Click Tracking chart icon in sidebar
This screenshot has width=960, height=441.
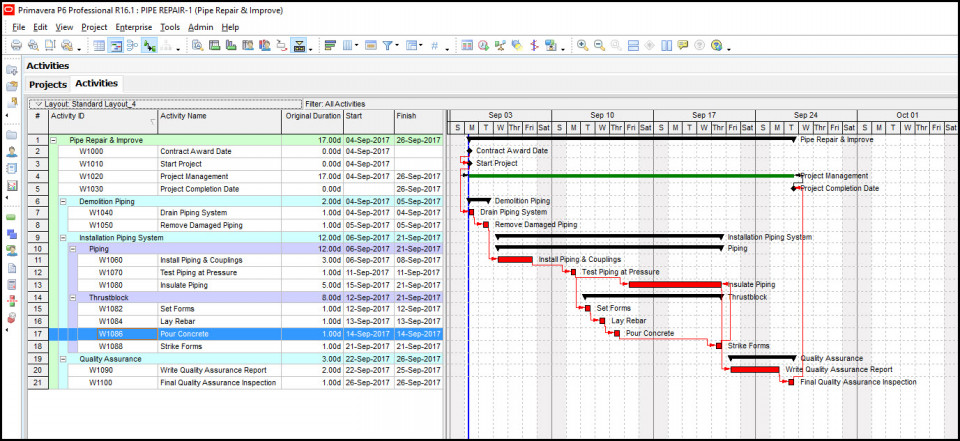click(x=12, y=185)
